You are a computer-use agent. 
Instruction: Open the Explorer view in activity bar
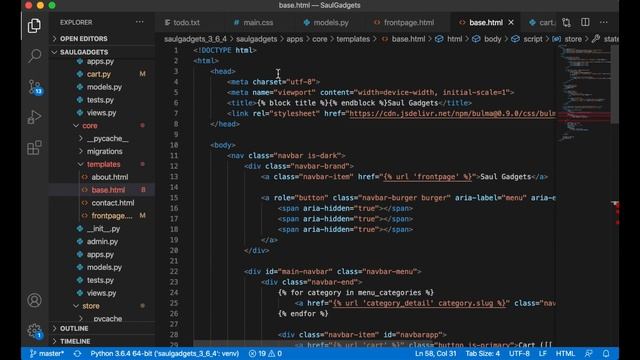coord(34,26)
